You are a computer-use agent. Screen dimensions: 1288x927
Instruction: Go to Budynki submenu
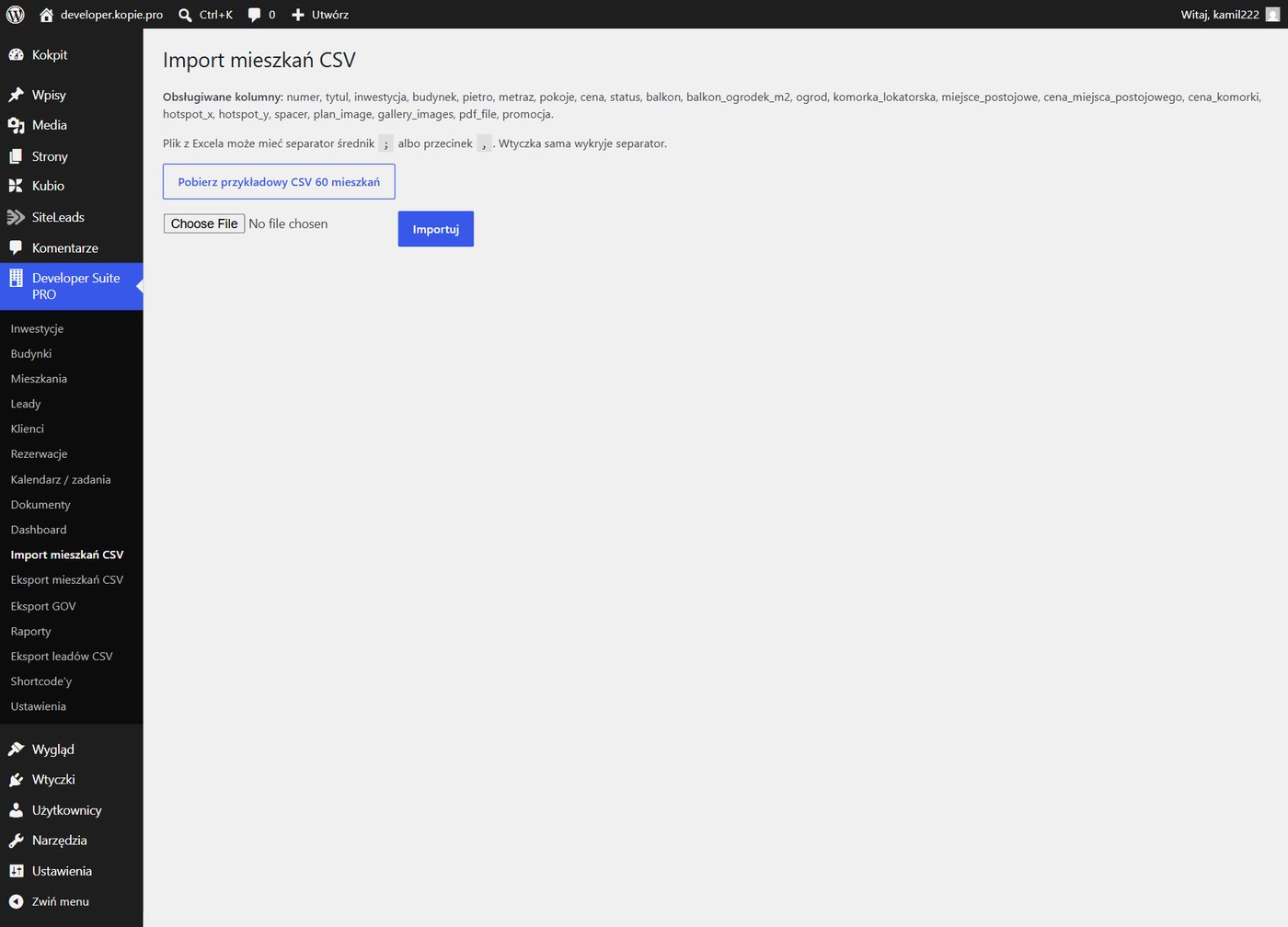[x=31, y=354]
